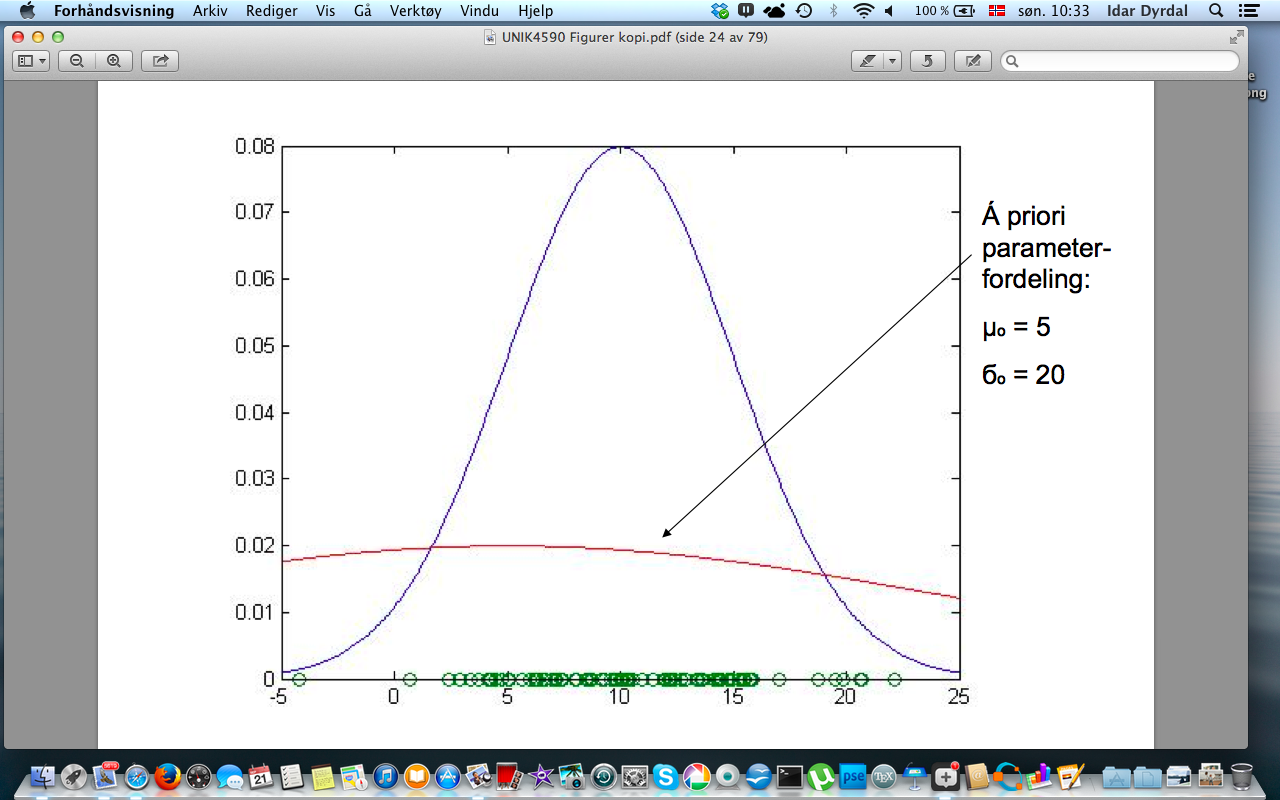The height and width of the screenshot is (800, 1280).
Task: Open the pse app in the Dock
Action: coord(852,776)
